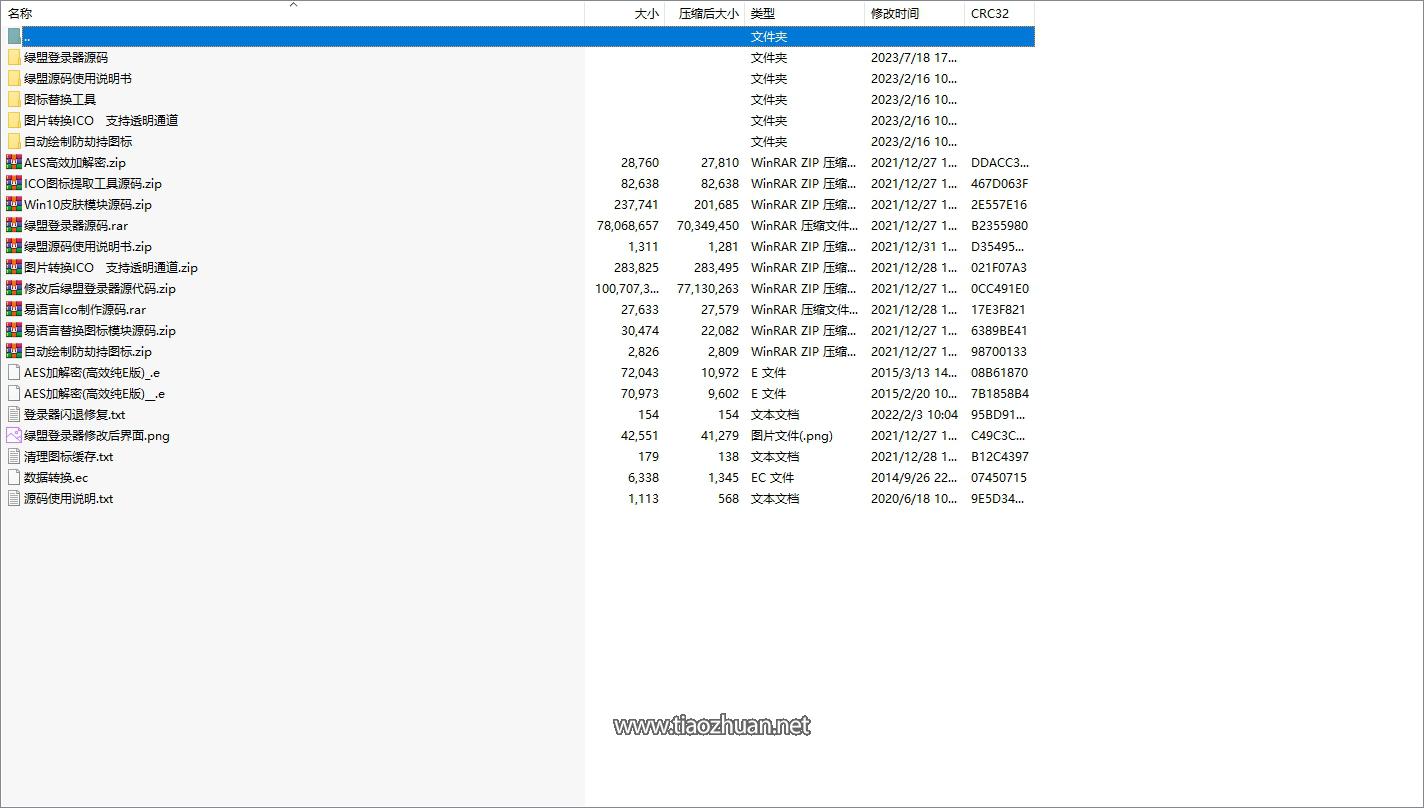Click the parent folder ".." icon

coord(13,36)
